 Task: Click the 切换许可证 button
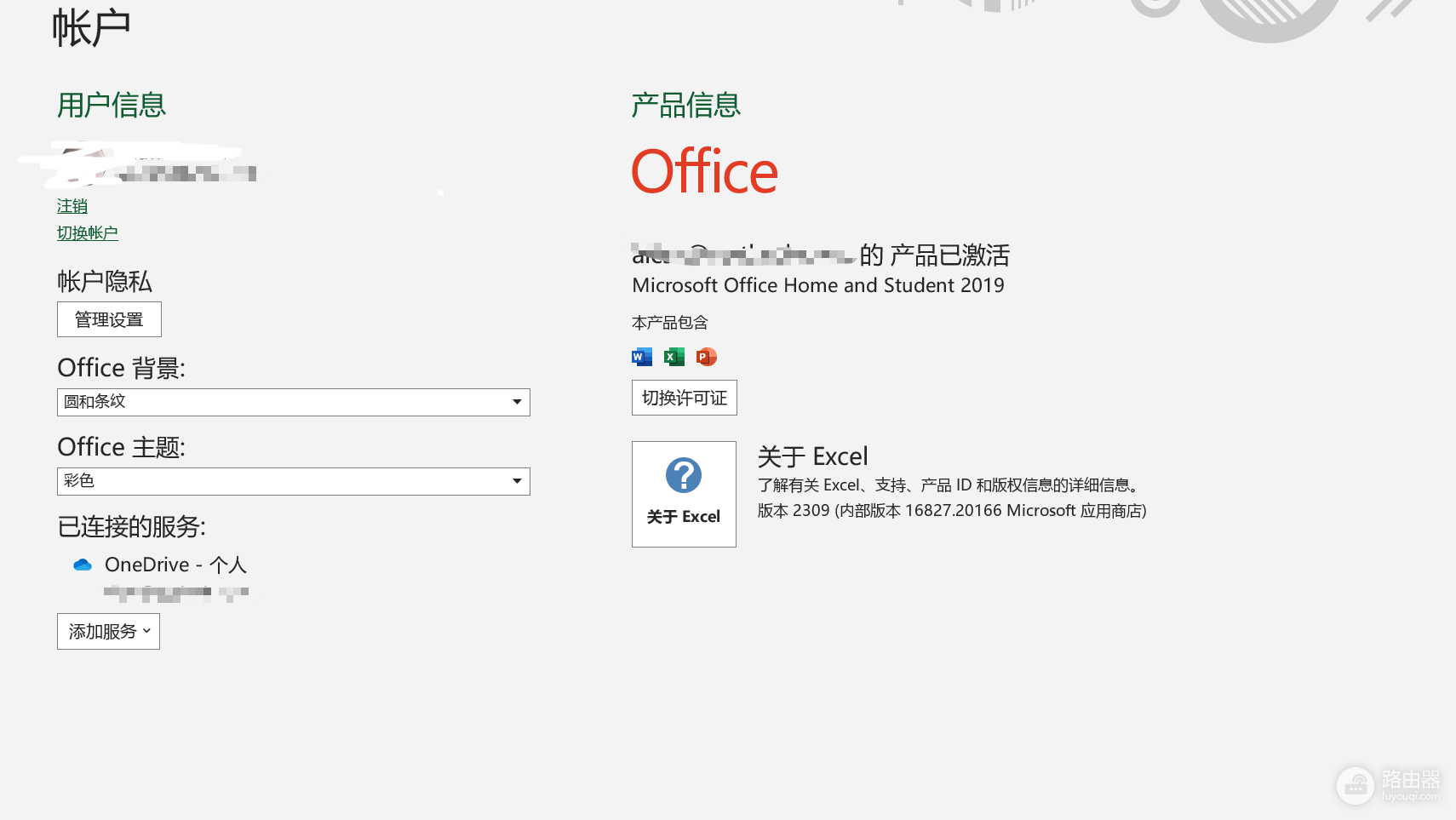(x=685, y=398)
